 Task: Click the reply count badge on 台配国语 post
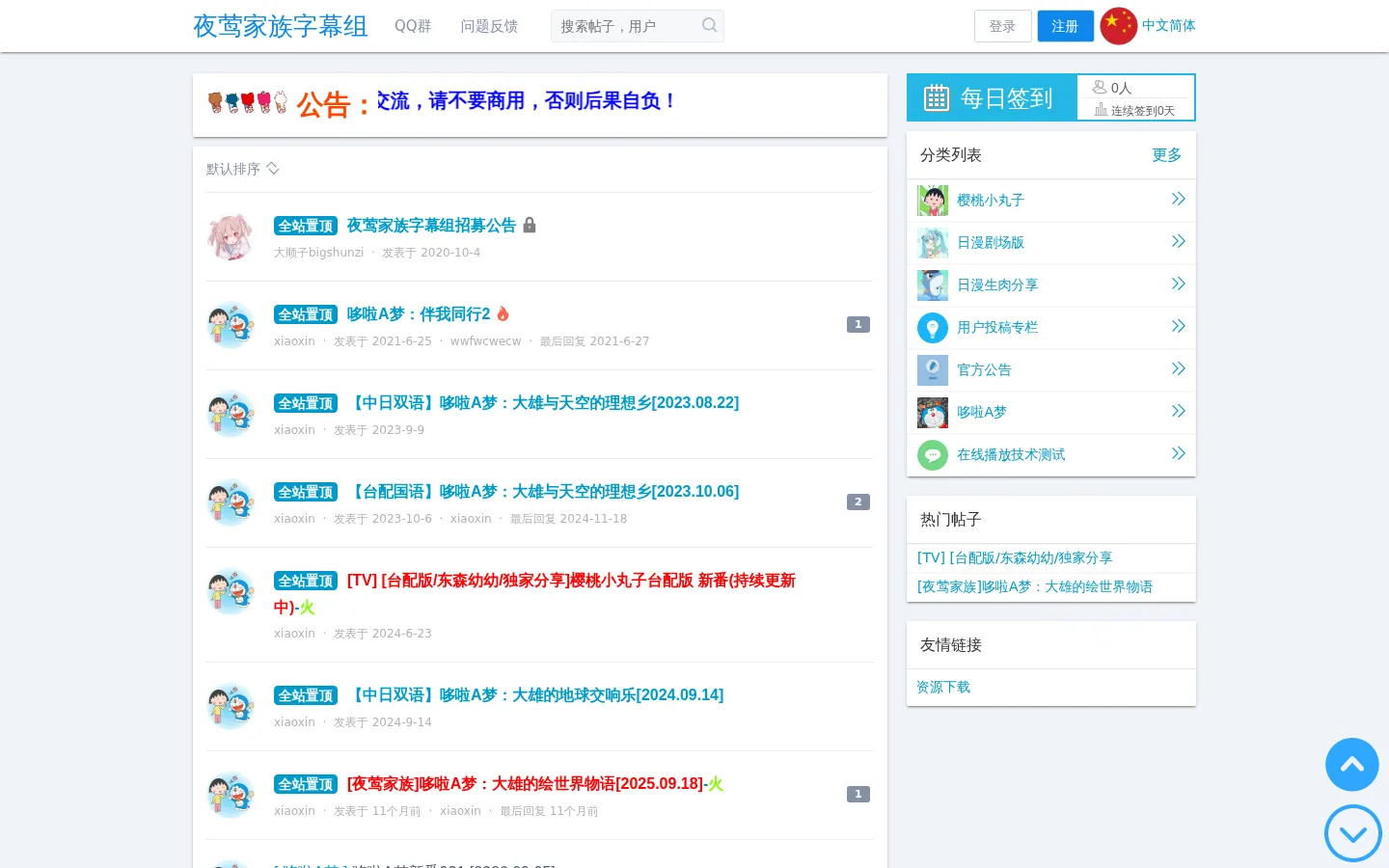[x=858, y=502]
